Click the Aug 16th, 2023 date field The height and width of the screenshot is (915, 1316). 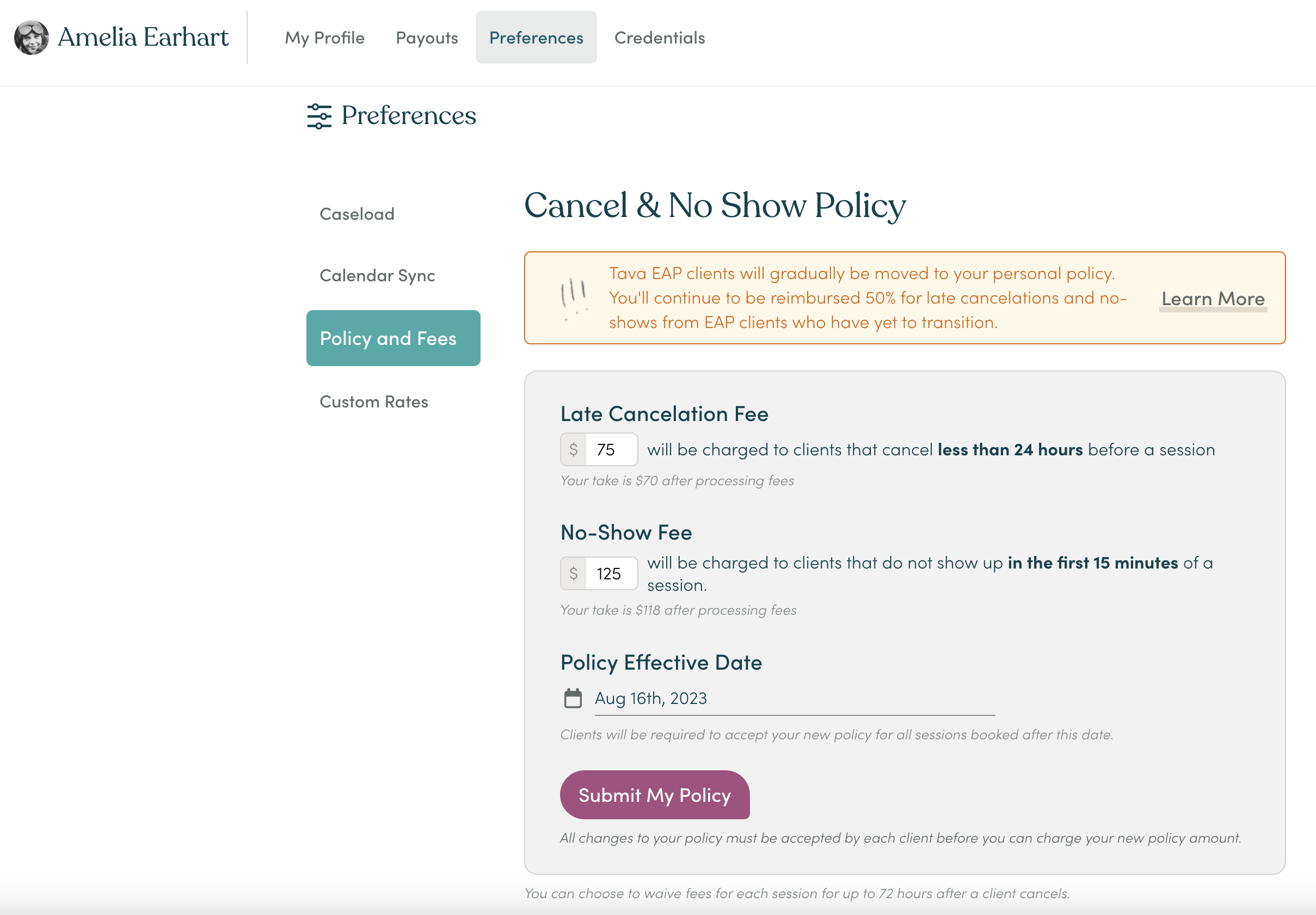pos(650,698)
